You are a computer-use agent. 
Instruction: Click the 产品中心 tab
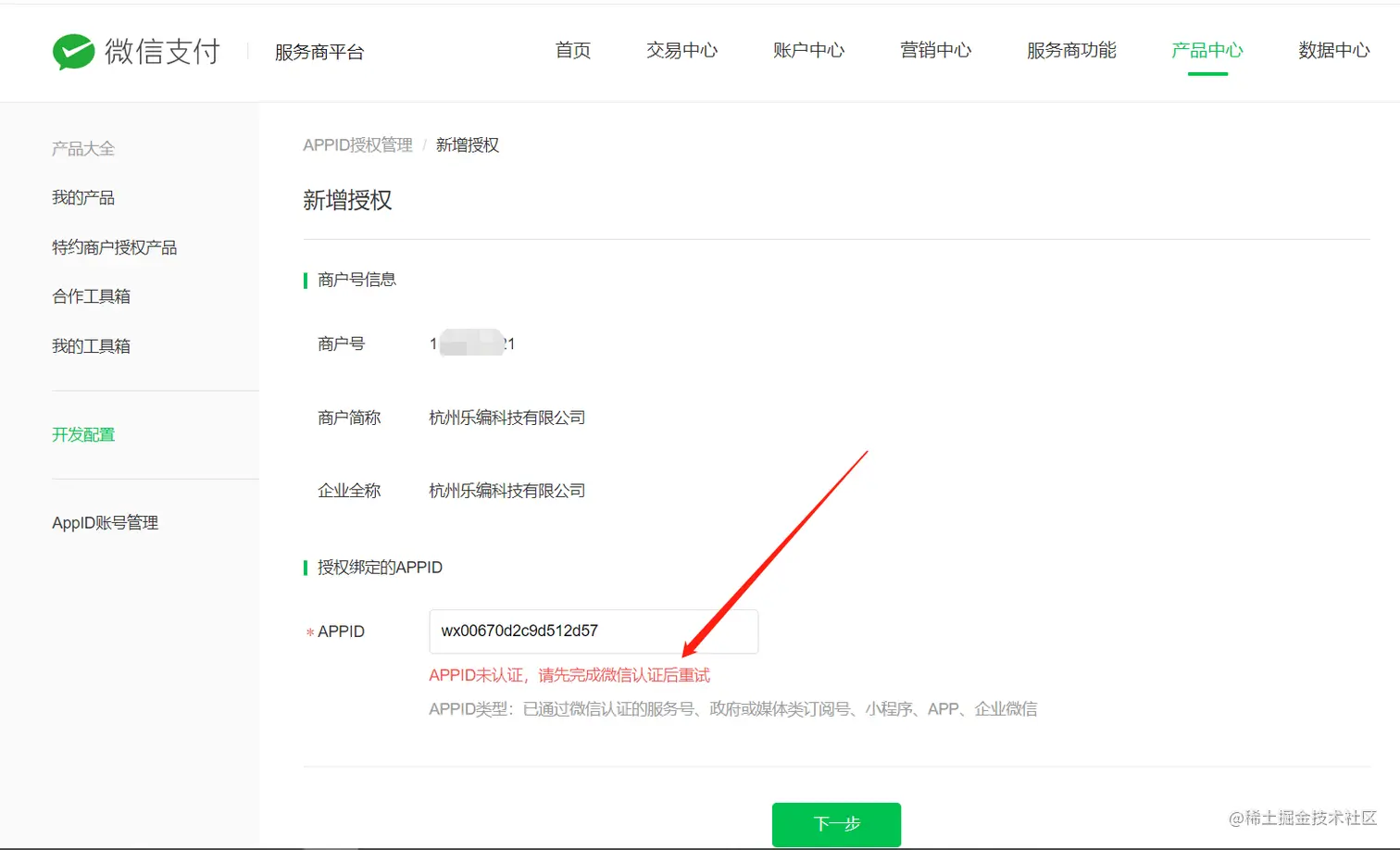(x=1207, y=50)
